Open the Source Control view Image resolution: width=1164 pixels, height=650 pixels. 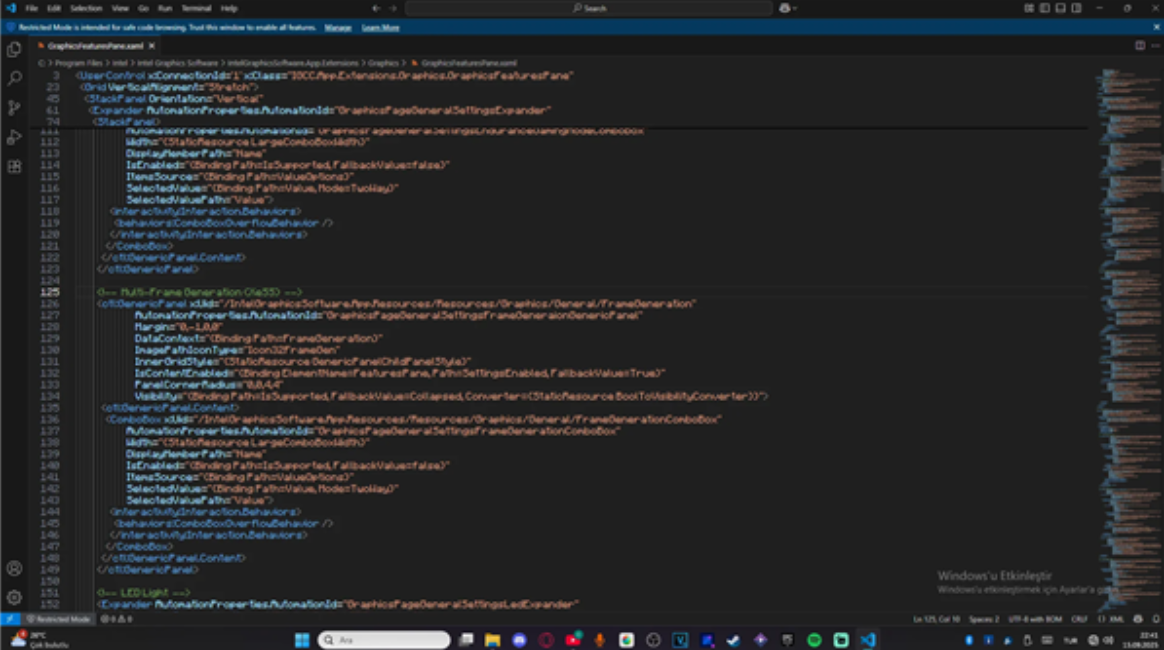(x=14, y=108)
